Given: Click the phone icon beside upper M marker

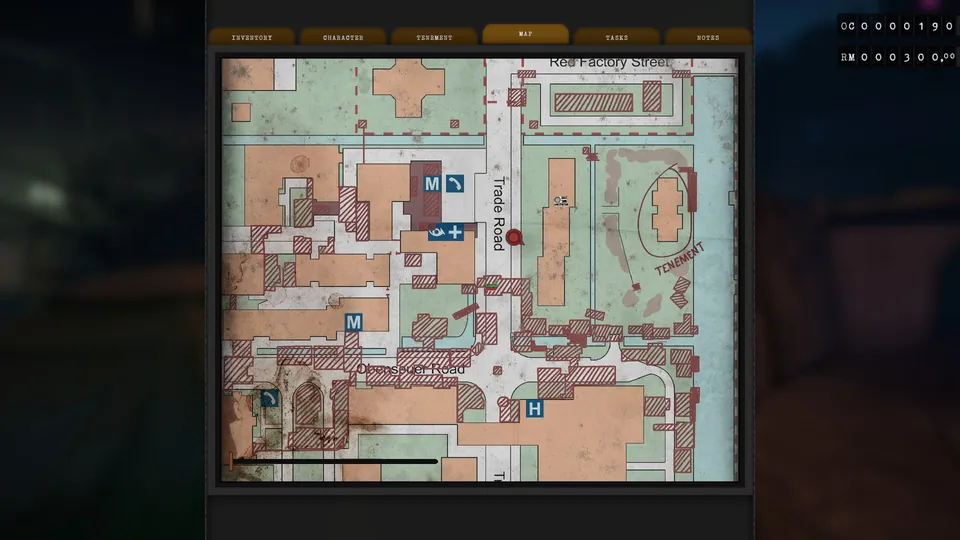Looking at the screenshot, I should click(x=454, y=184).
